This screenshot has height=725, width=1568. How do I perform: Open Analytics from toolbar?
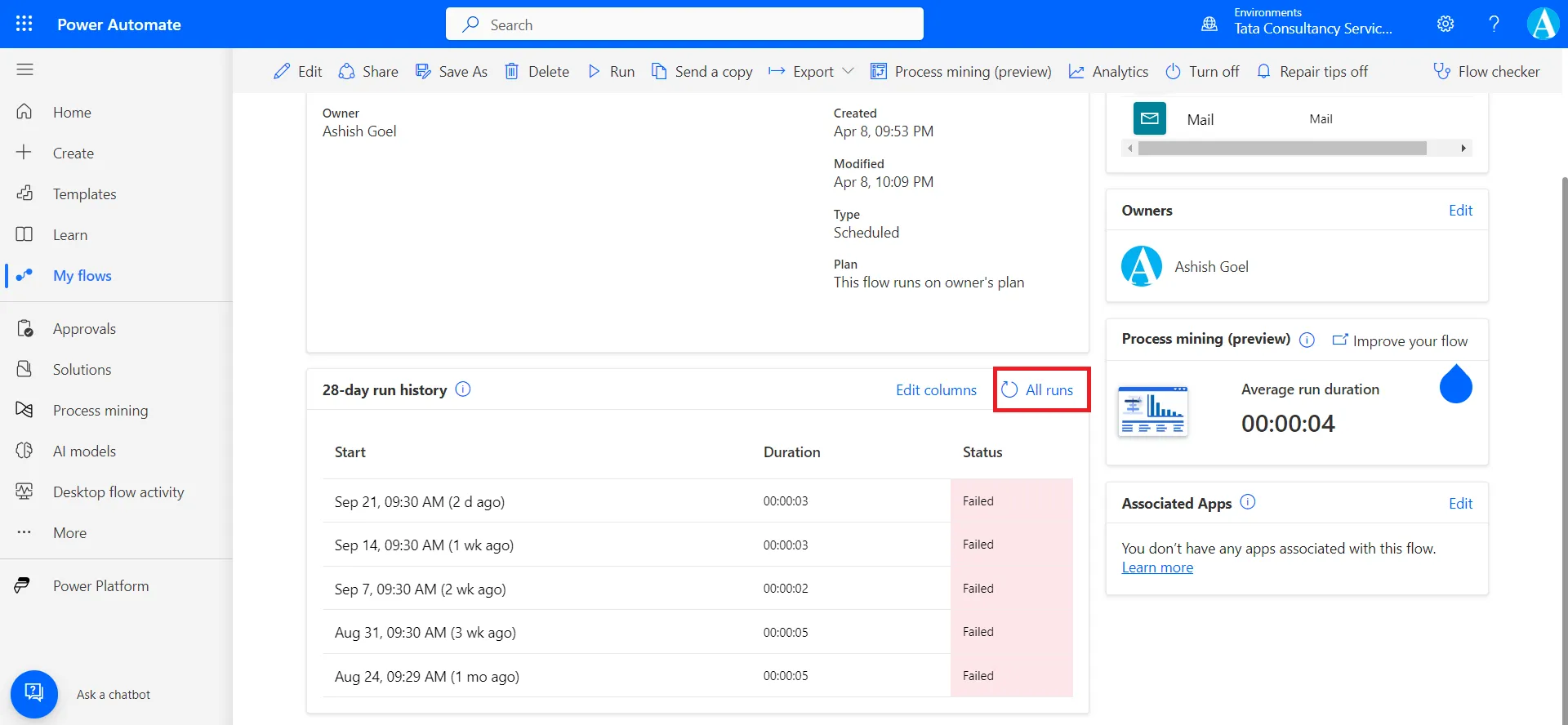click(x=1108, y=71)
